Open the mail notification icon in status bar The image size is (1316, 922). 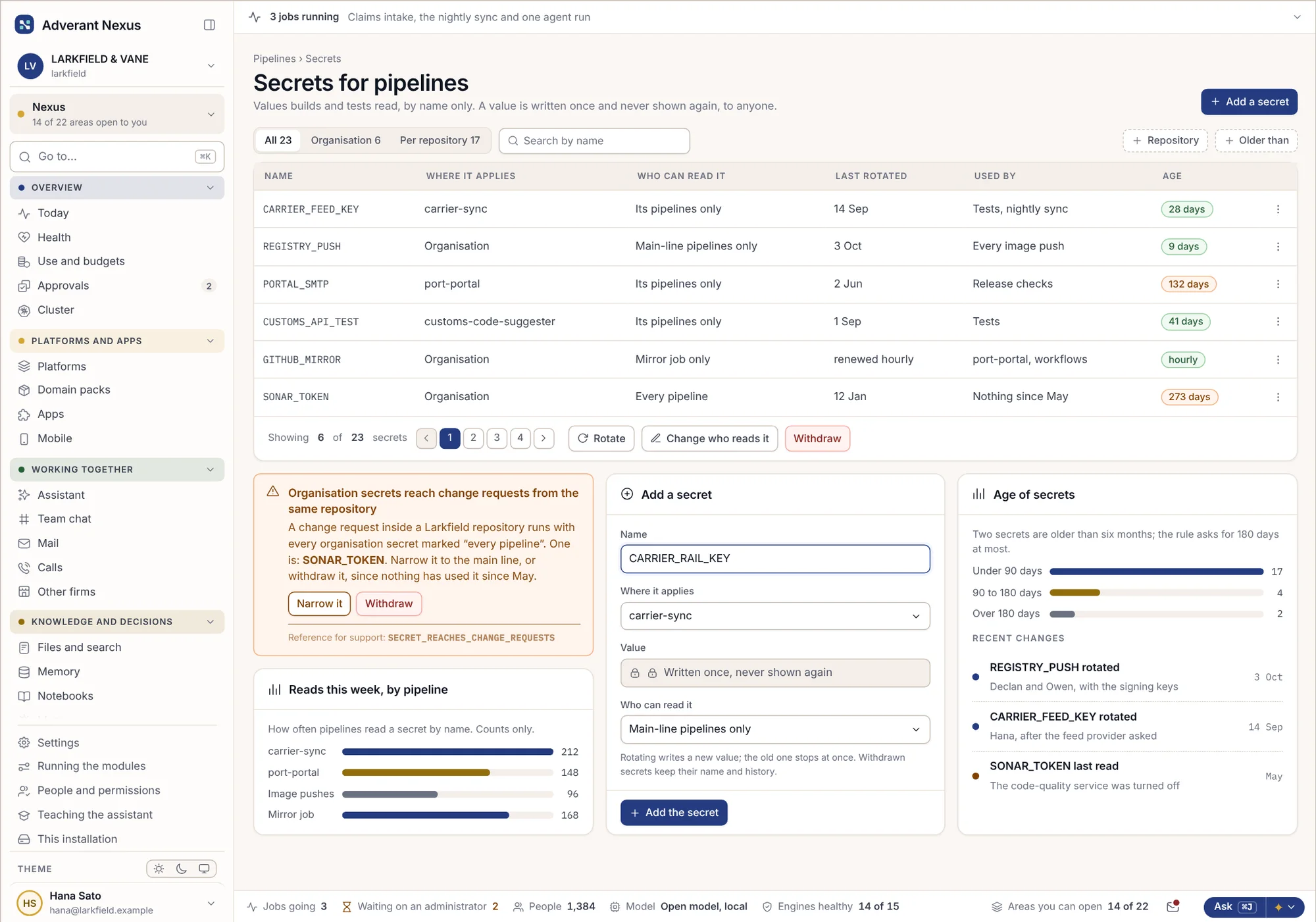tap(1173, 907)
